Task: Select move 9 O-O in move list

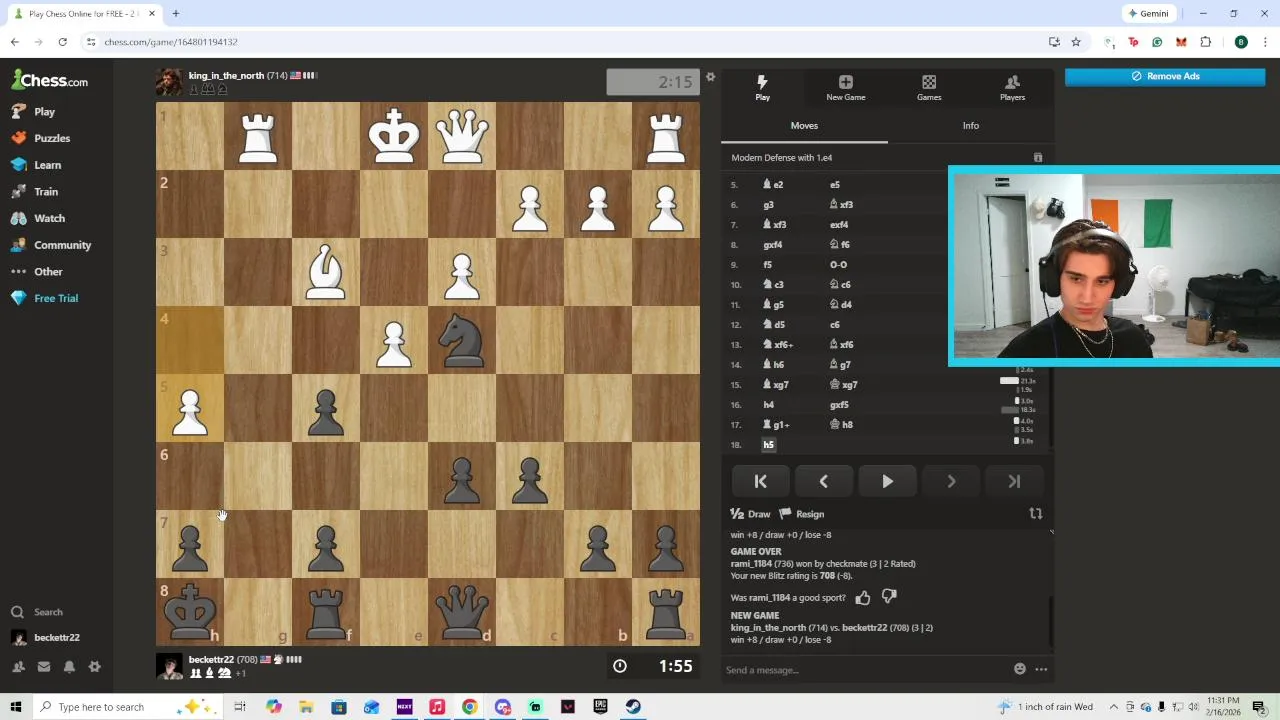Action: click(x=838, y=265)
